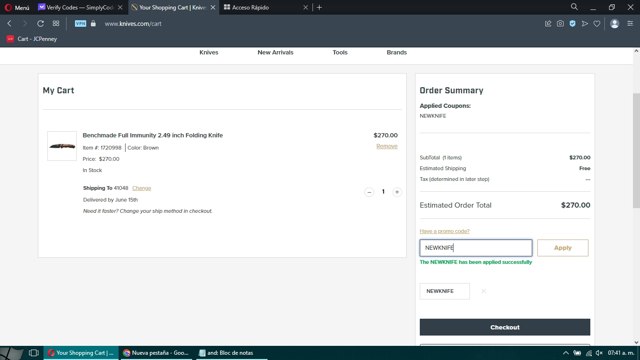Remove the Benchmade knife from cart
This screenshot has height=360, width=640.
tap(387, 146)
